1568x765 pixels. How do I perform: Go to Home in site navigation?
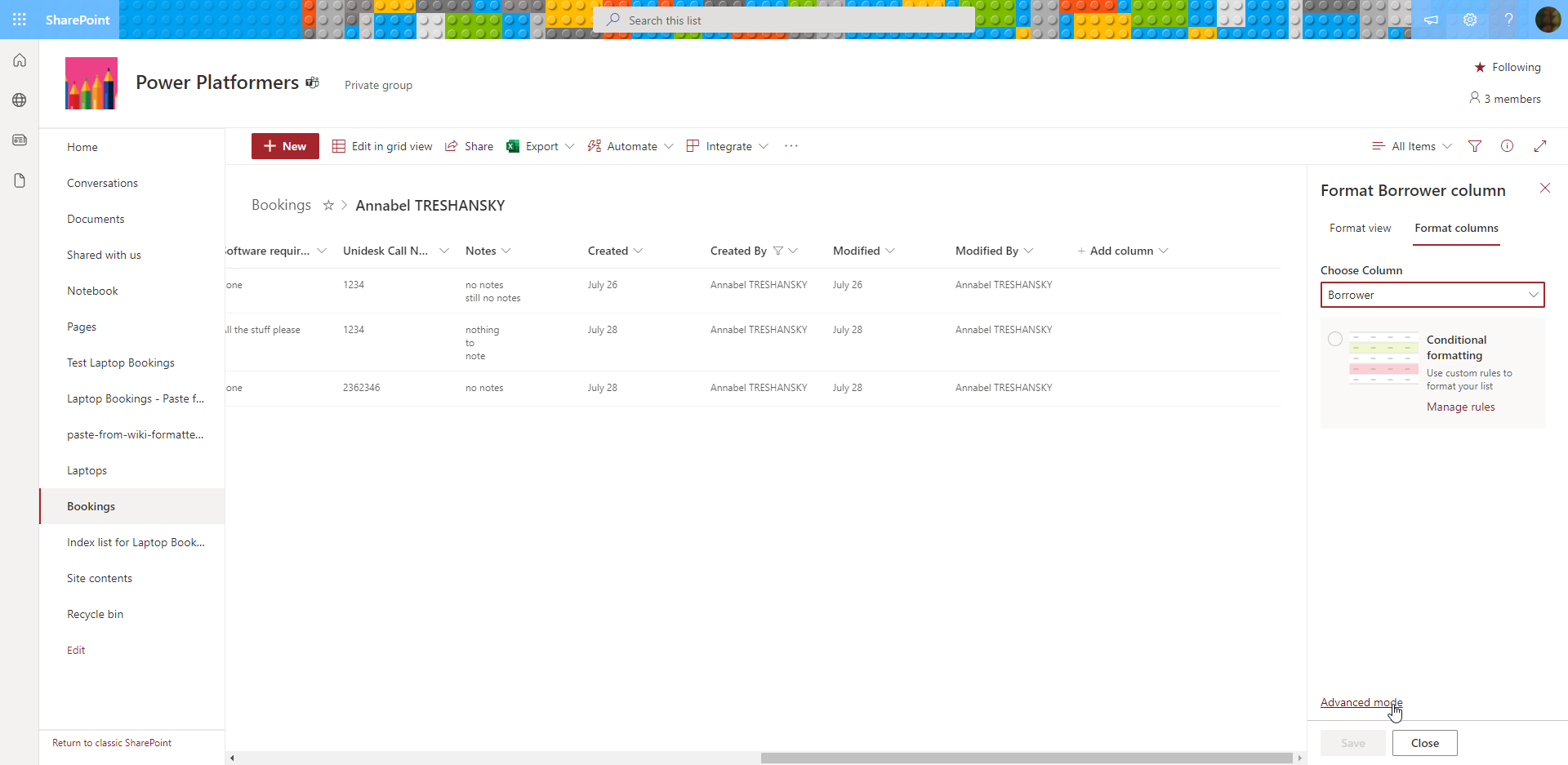click(82, 147)
